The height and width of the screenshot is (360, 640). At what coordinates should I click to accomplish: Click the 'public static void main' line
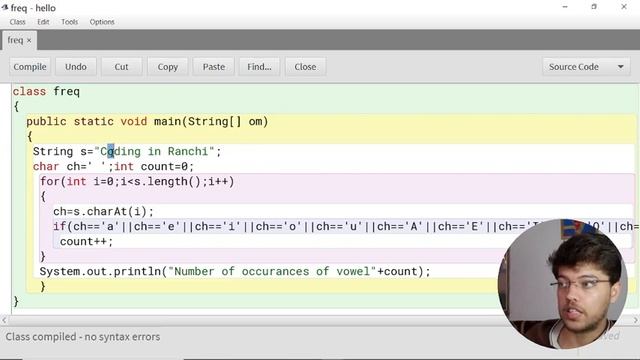point(147,122)
